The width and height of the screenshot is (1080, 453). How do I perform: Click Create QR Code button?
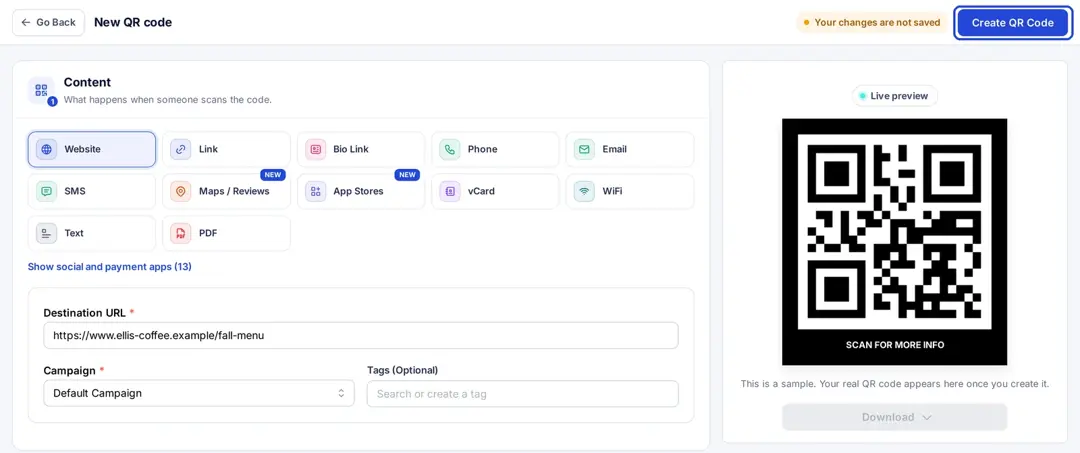1012,23
